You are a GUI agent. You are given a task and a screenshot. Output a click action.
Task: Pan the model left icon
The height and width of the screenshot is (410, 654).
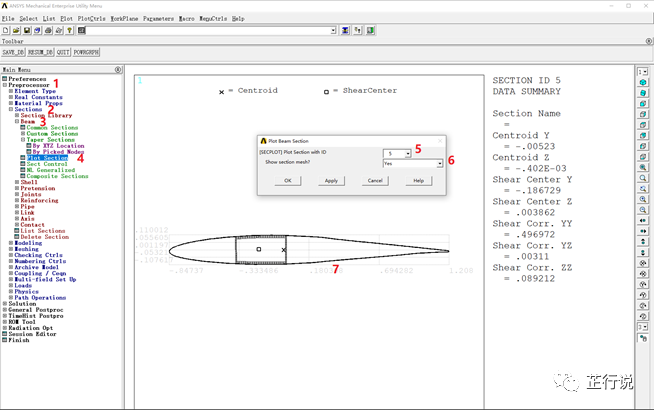[643, 220]
